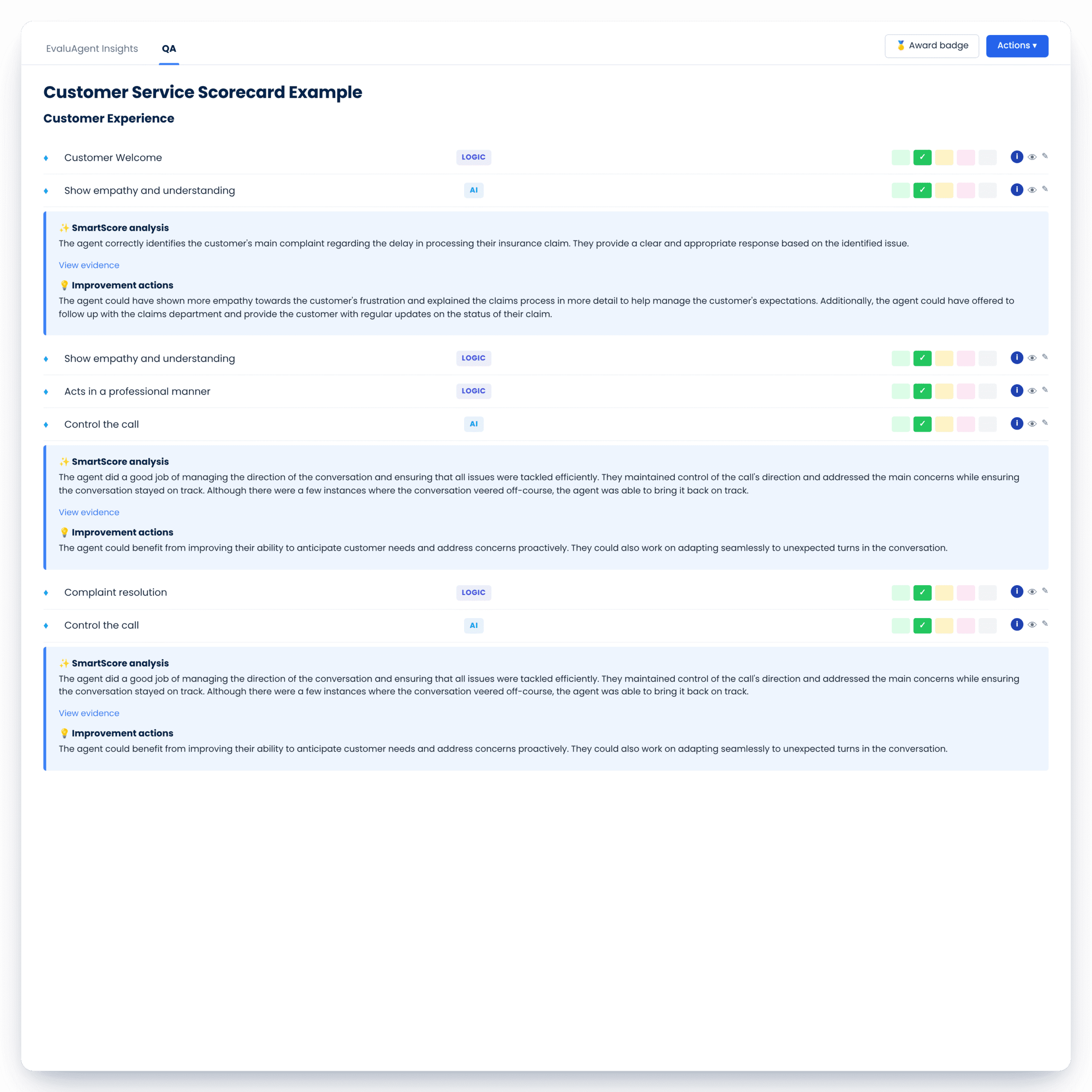Viewport: 1092px width, 1092px height.
Task: Click LOGIC badge on Complaint resolution row
Action: click(473, 592)
